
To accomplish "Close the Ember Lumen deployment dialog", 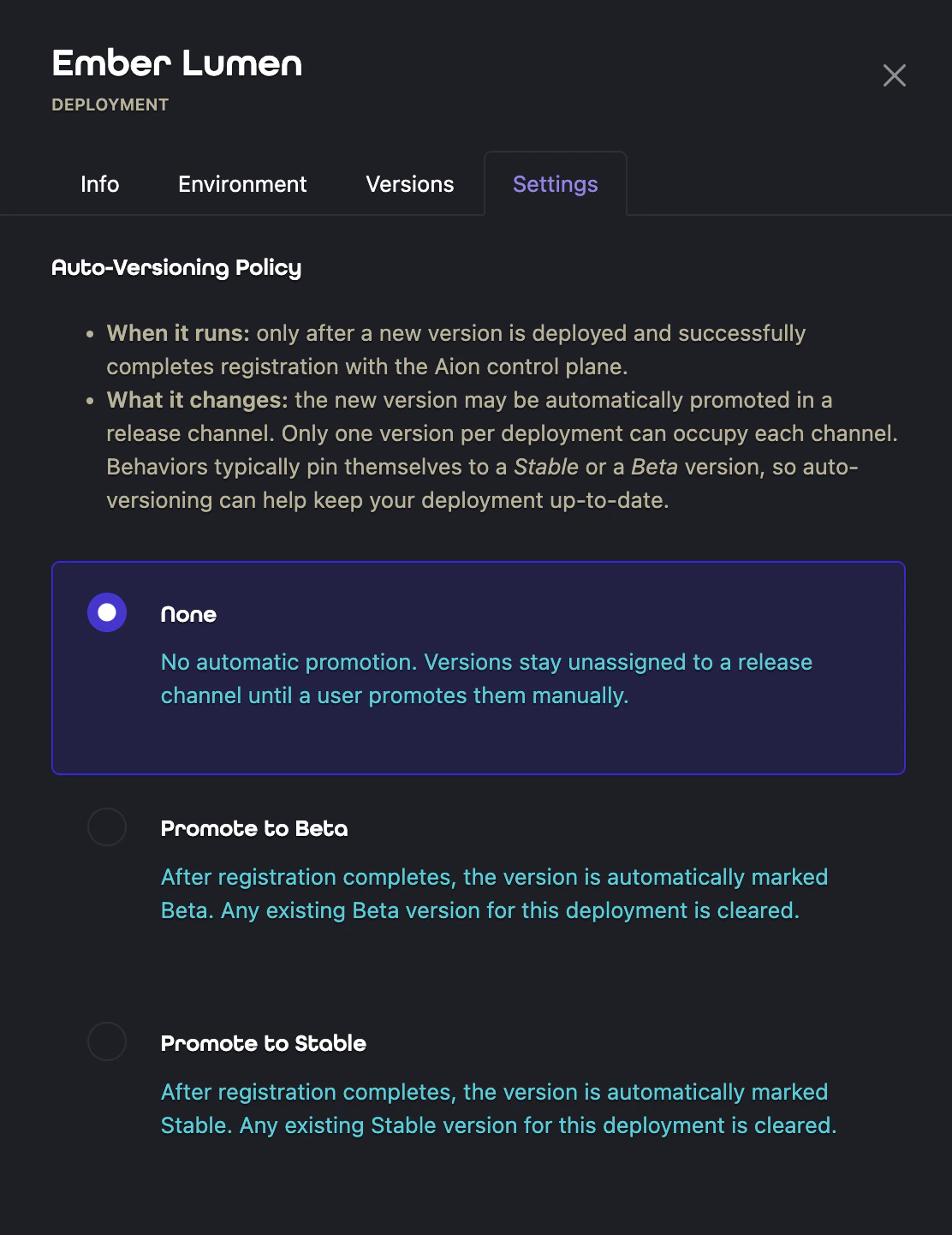I will click(x=895, y=75).
